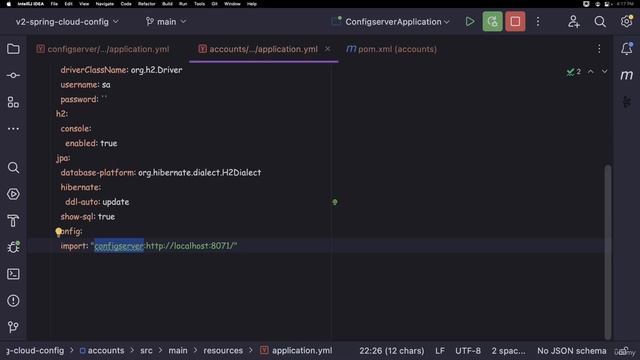Click the database-platform line in editor
The width and height of the screenshot is (640, 360).
[161, 173]
